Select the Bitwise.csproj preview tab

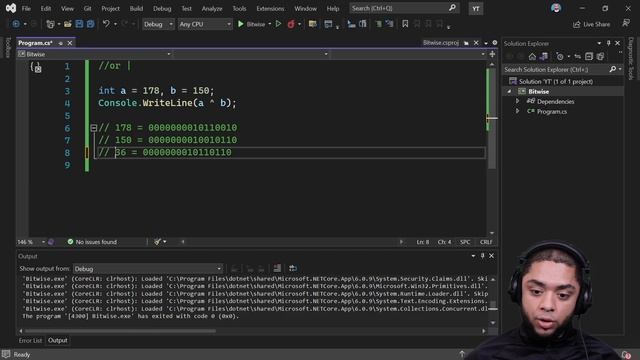[440, 43]
